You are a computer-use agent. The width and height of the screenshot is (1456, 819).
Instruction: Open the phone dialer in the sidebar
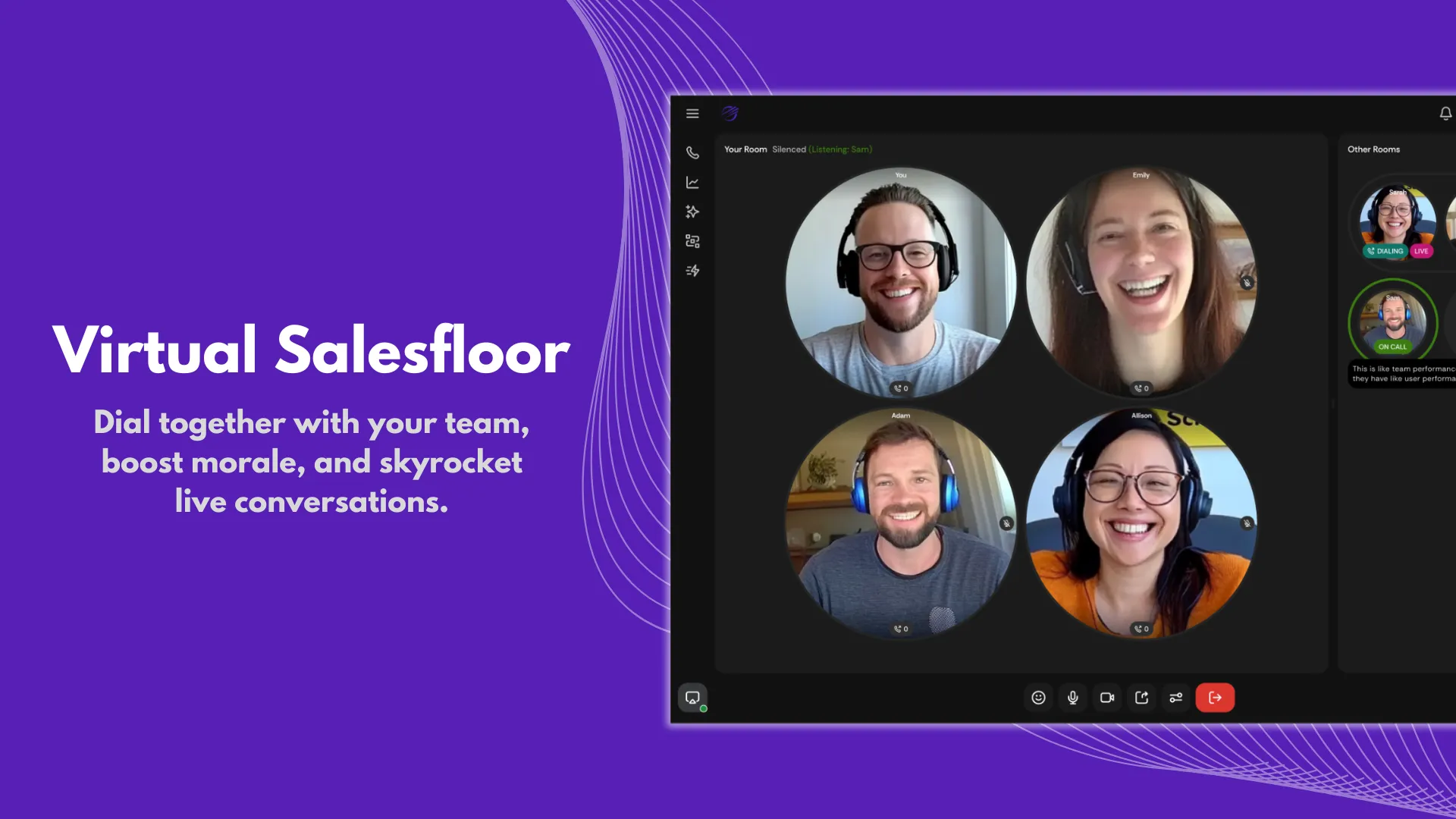click(x=692, y=152)
